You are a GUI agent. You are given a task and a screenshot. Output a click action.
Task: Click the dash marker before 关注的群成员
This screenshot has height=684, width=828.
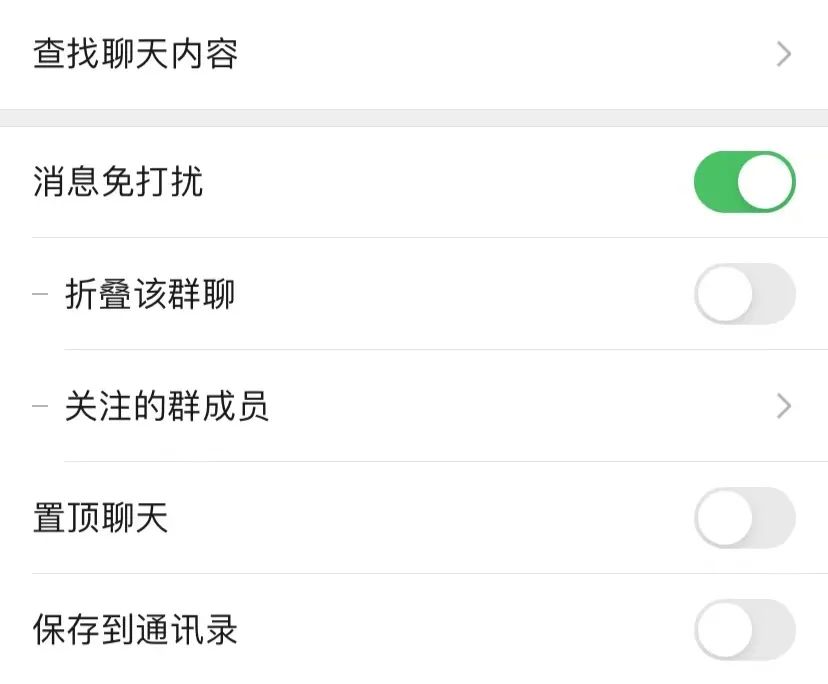click(x=40, y=407)
